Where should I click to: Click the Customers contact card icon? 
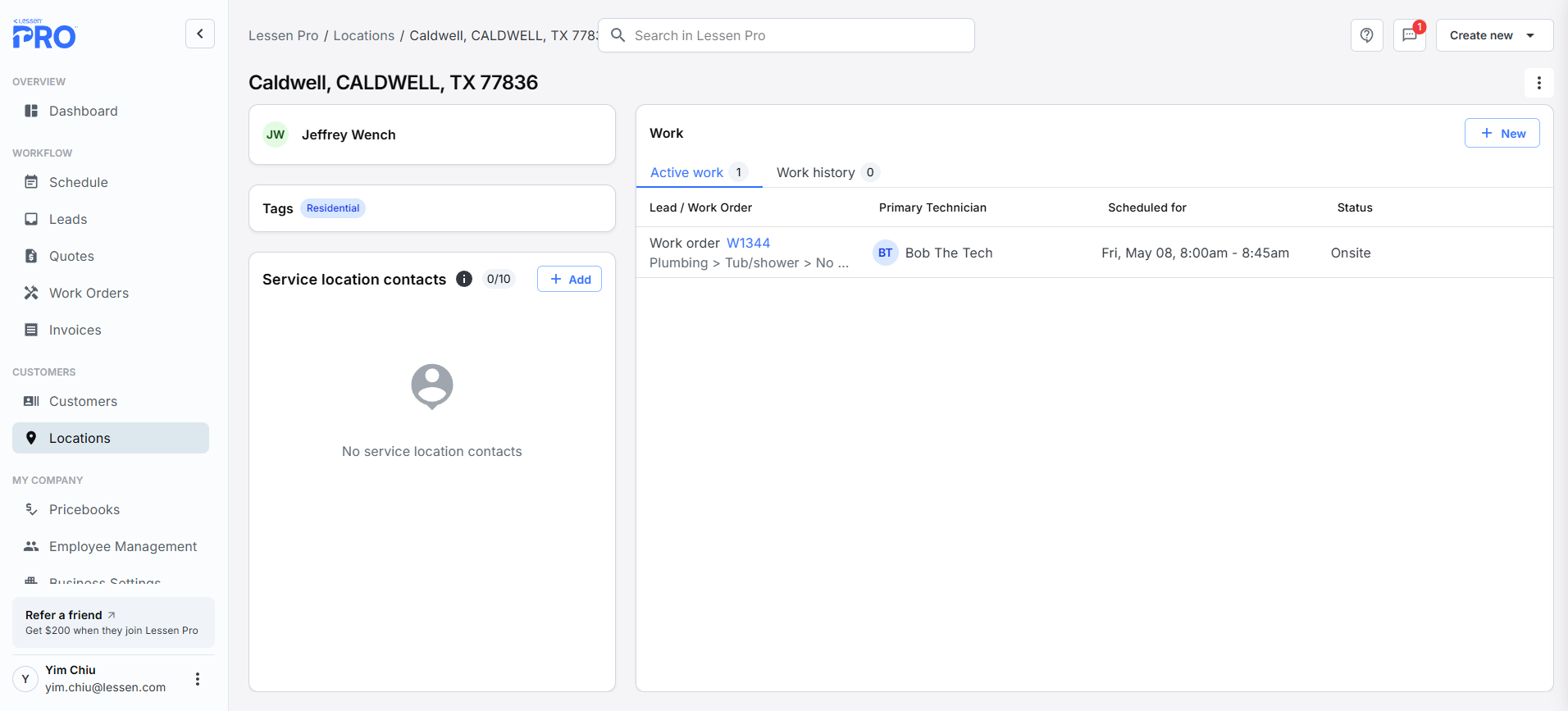coord(31,401)
